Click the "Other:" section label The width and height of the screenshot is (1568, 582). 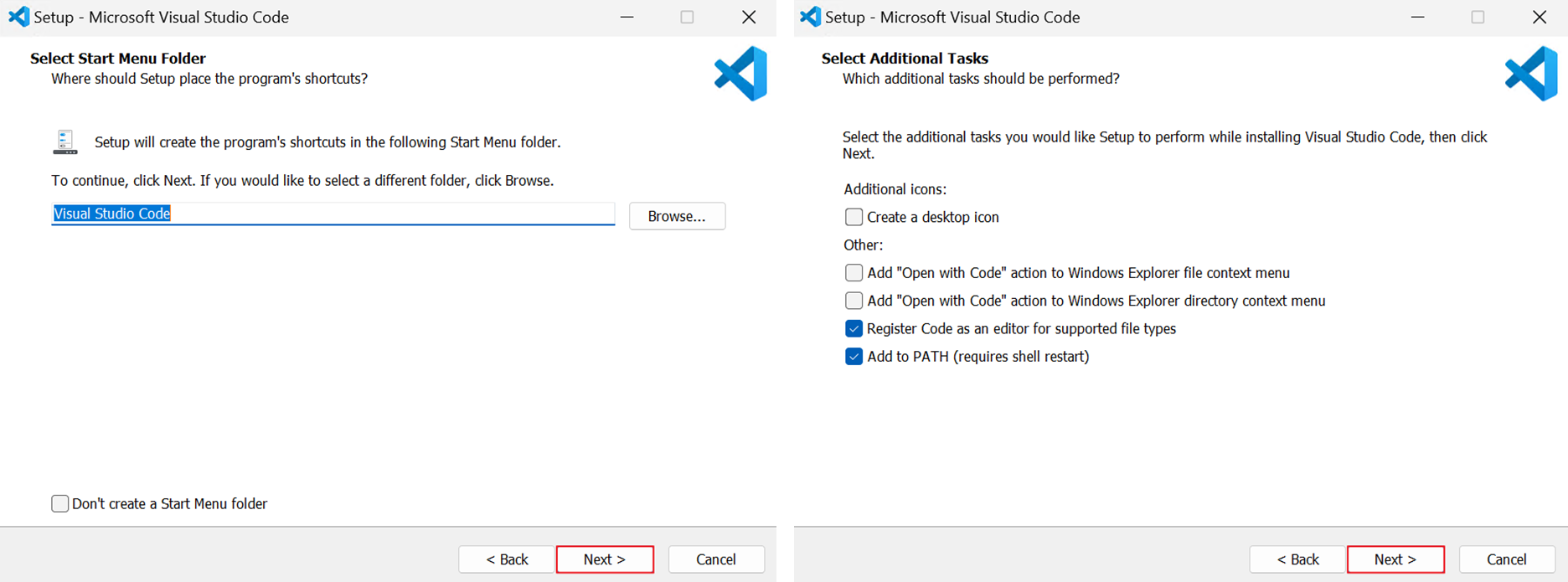[x=863, y=245]
